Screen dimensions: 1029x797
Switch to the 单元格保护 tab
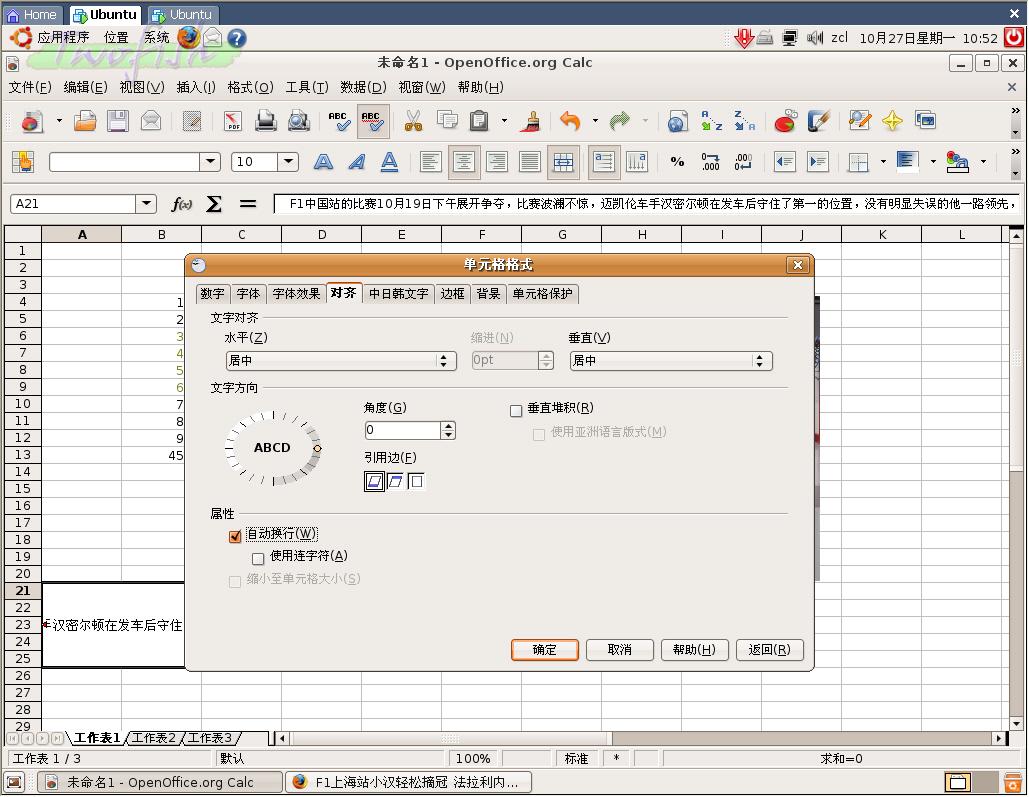[543, 294]
